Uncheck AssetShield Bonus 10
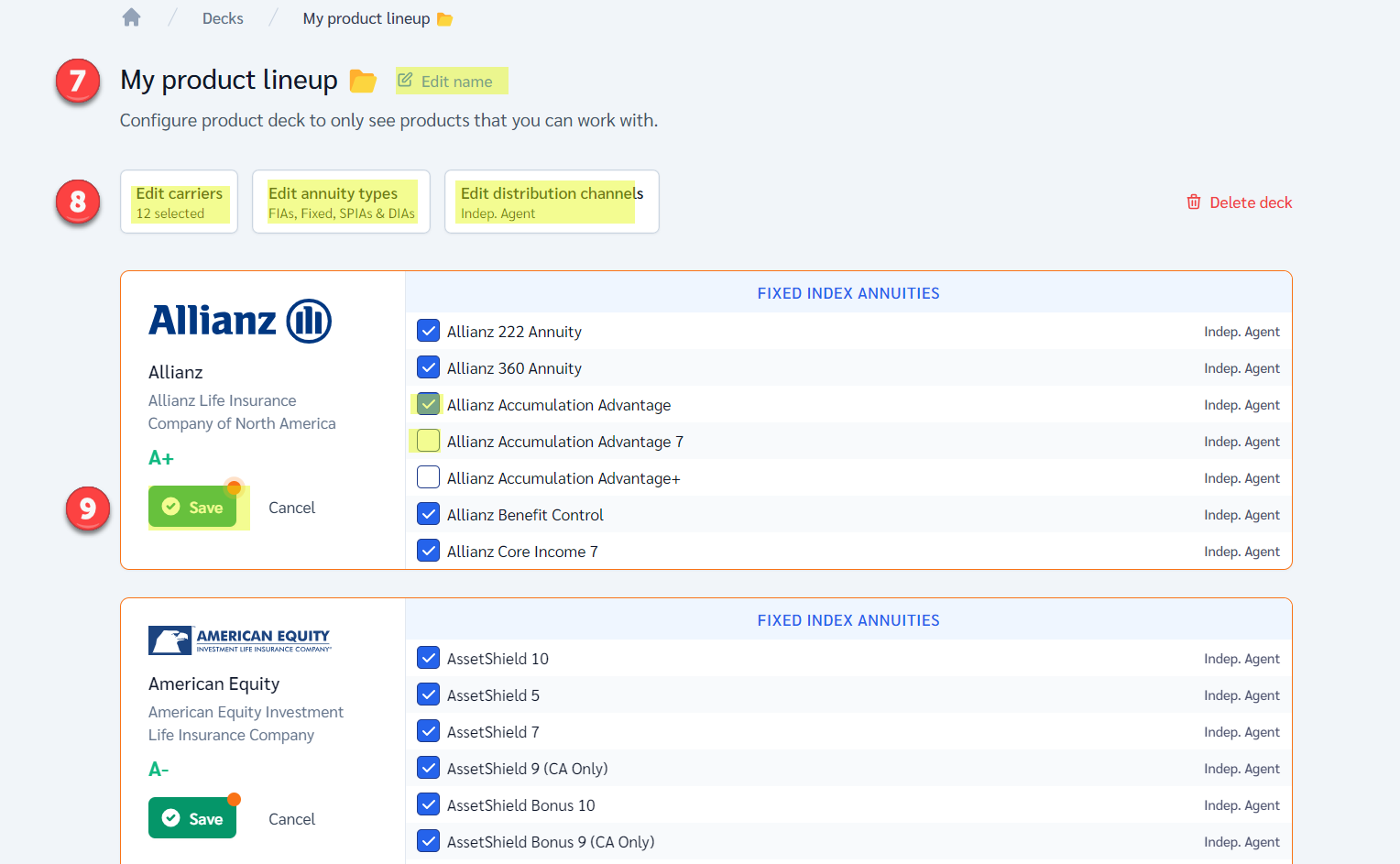 [x=428, y=804]
